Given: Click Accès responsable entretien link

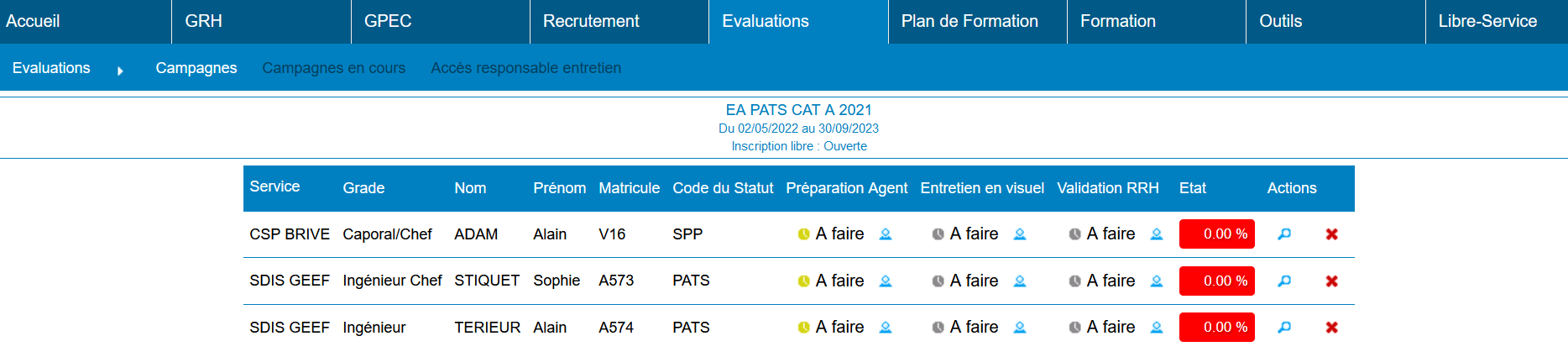Looking at the screenshot, I should point(525,68).
